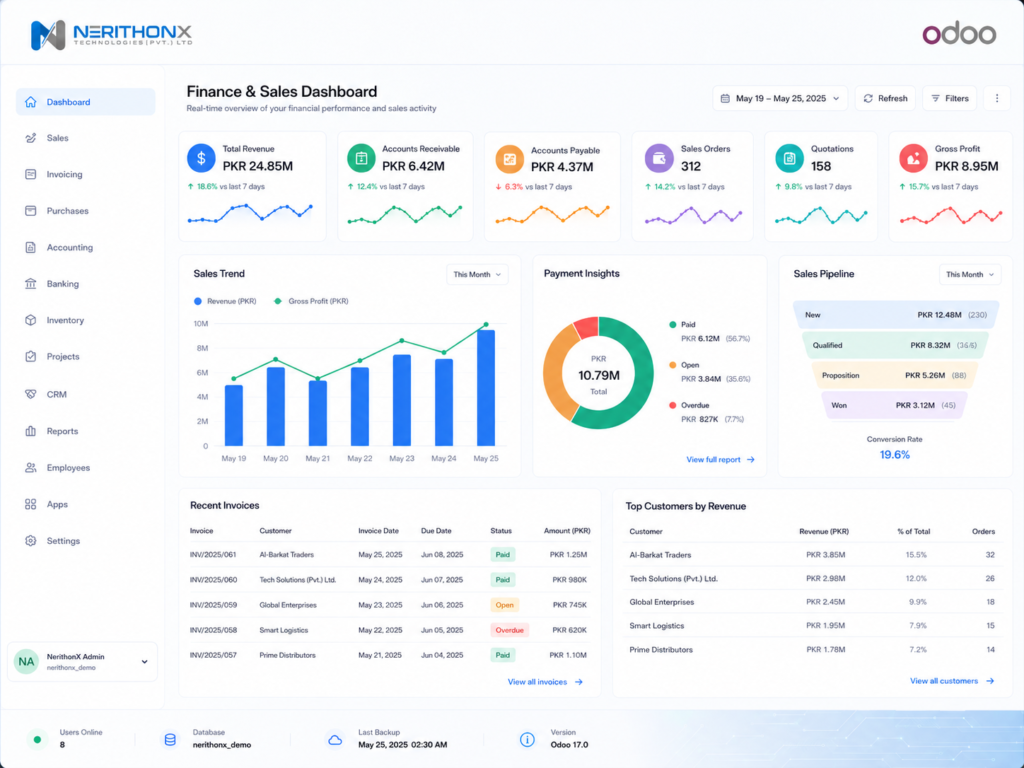Click the NA user avatar

click(26, 662)
